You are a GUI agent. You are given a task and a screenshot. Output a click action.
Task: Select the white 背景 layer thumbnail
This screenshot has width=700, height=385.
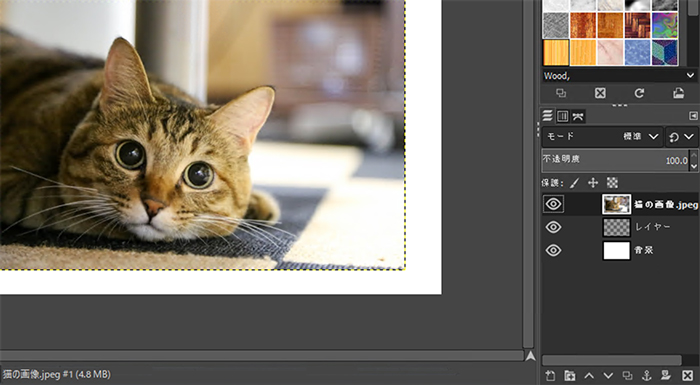[617, 250]
